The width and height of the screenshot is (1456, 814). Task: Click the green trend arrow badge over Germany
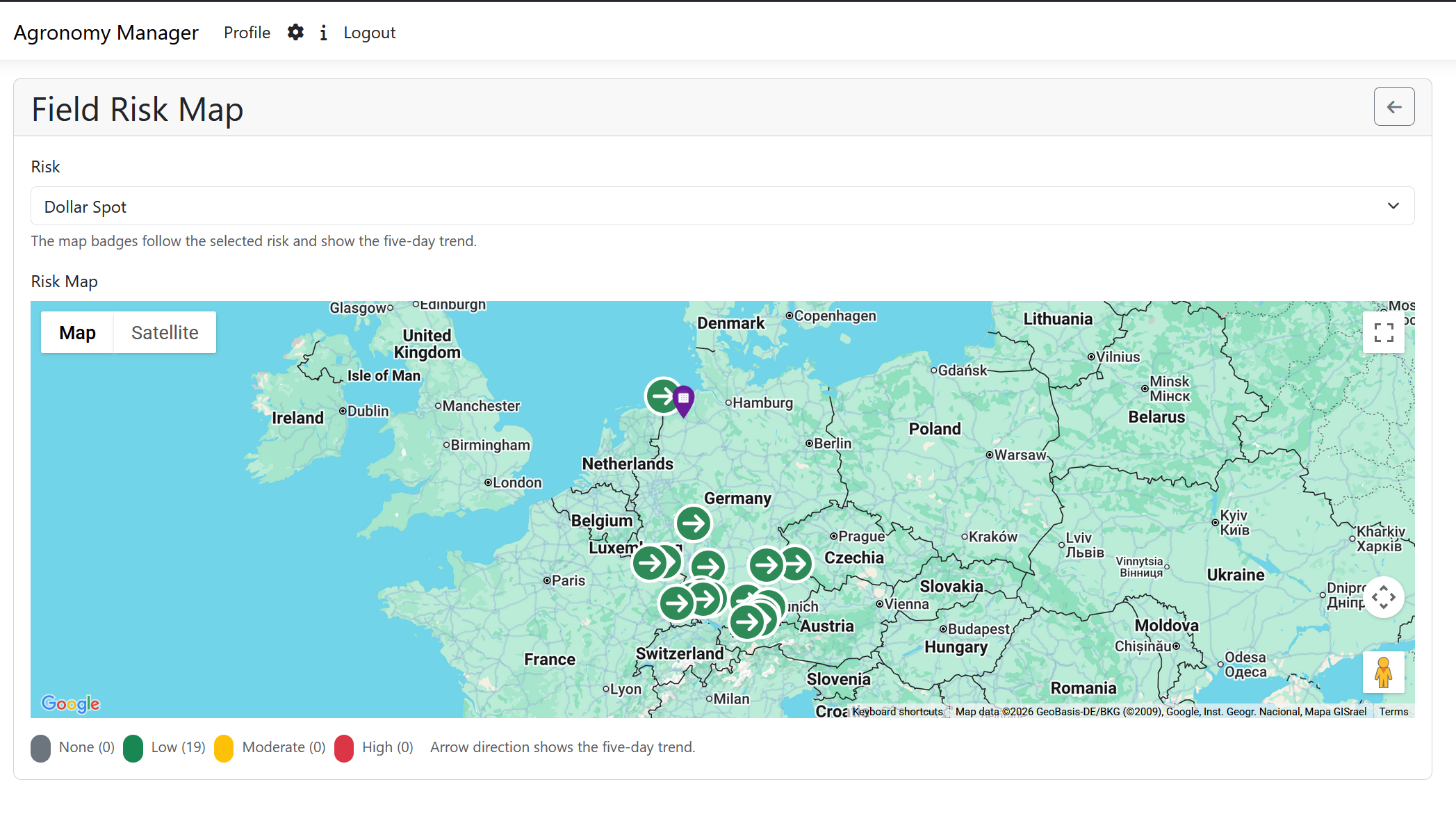(x=693, y=523)
